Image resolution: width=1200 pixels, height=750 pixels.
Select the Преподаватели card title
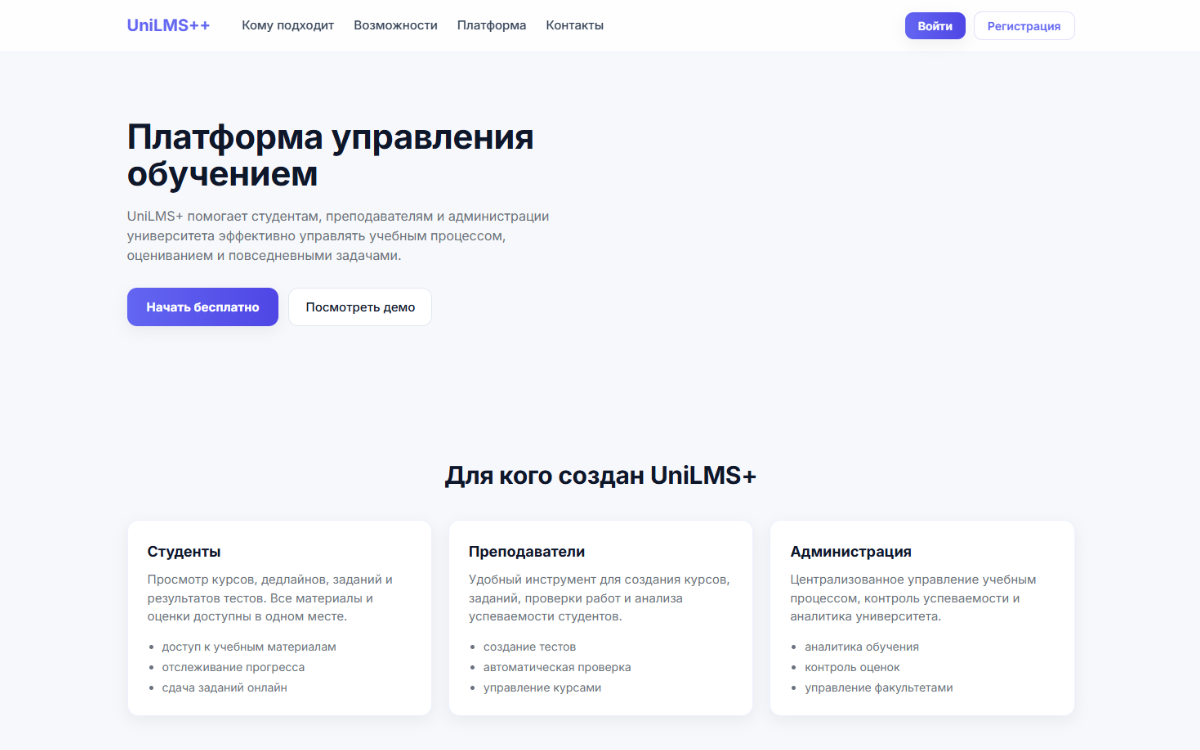point(527,552)
